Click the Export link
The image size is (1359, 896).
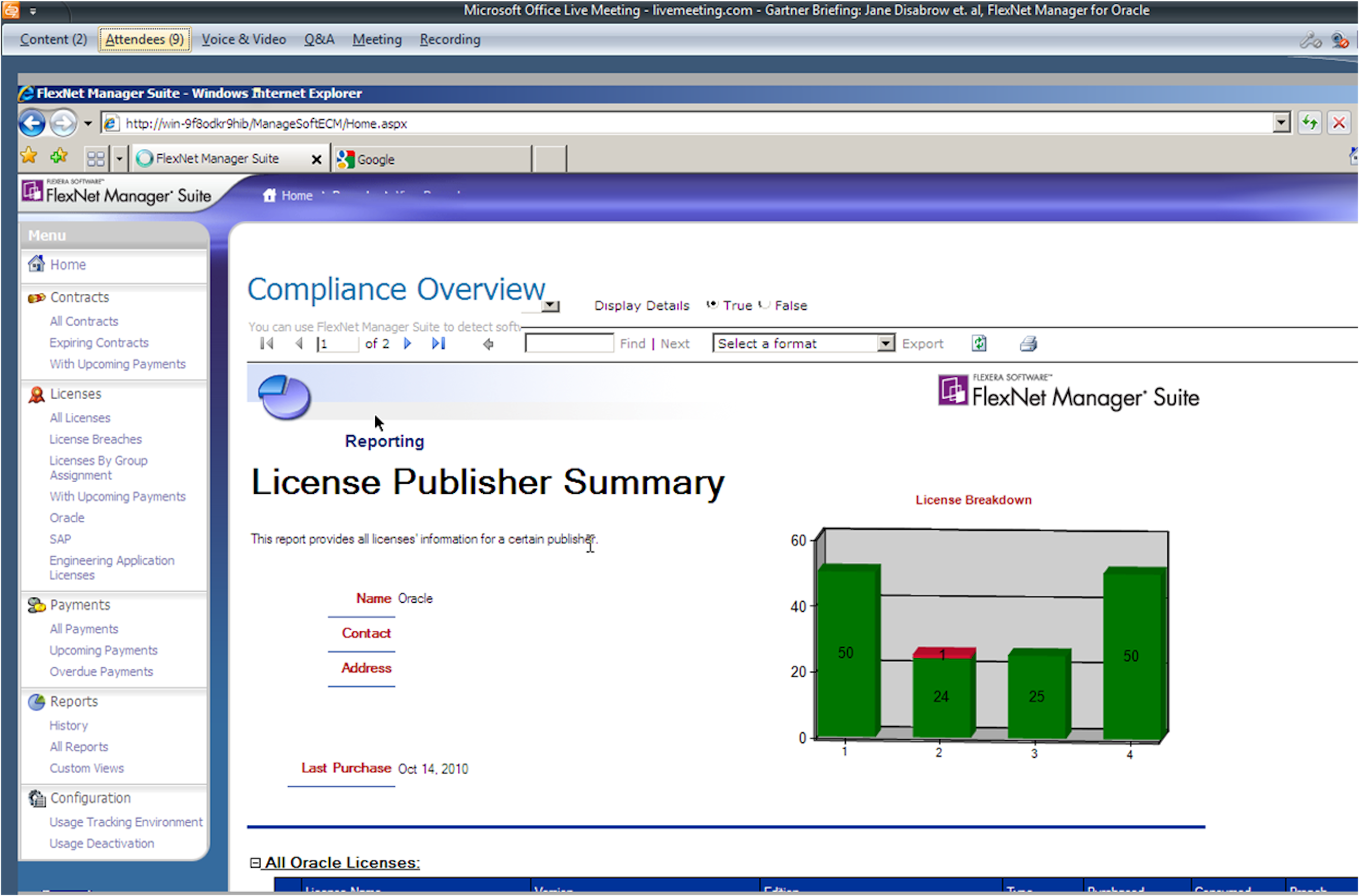coord(922,344)
